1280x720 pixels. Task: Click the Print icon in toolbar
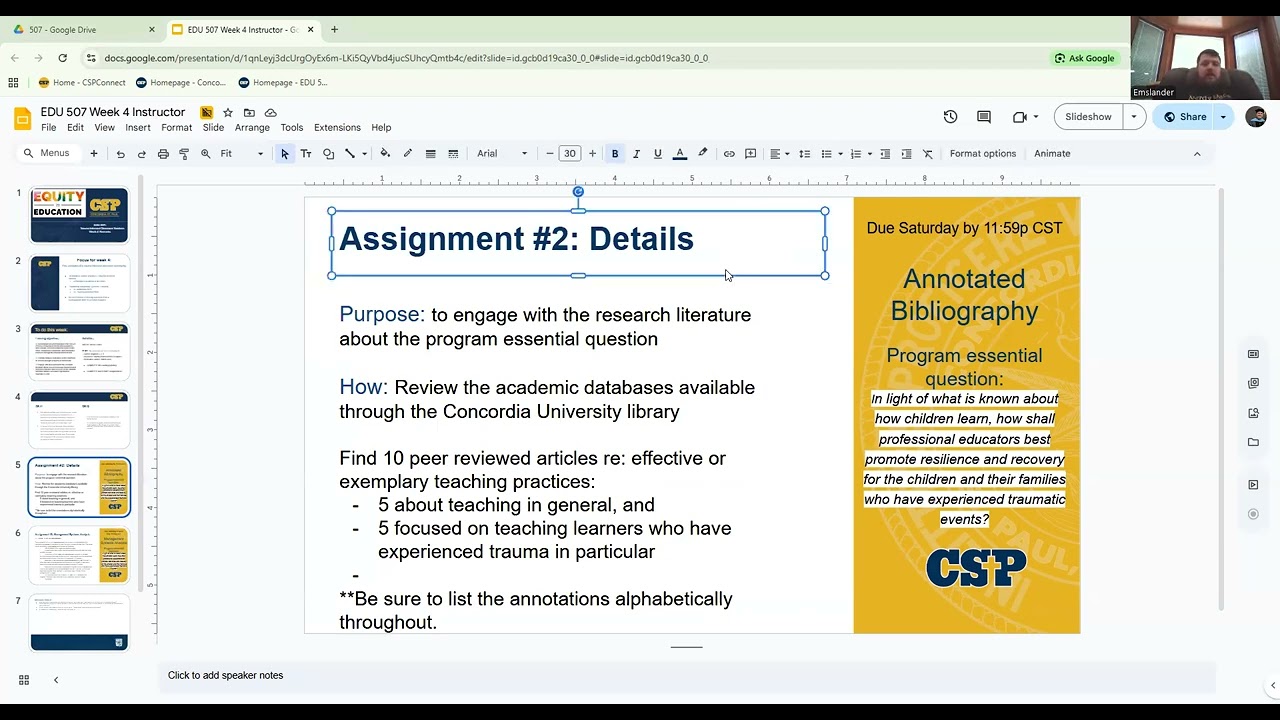163,154
